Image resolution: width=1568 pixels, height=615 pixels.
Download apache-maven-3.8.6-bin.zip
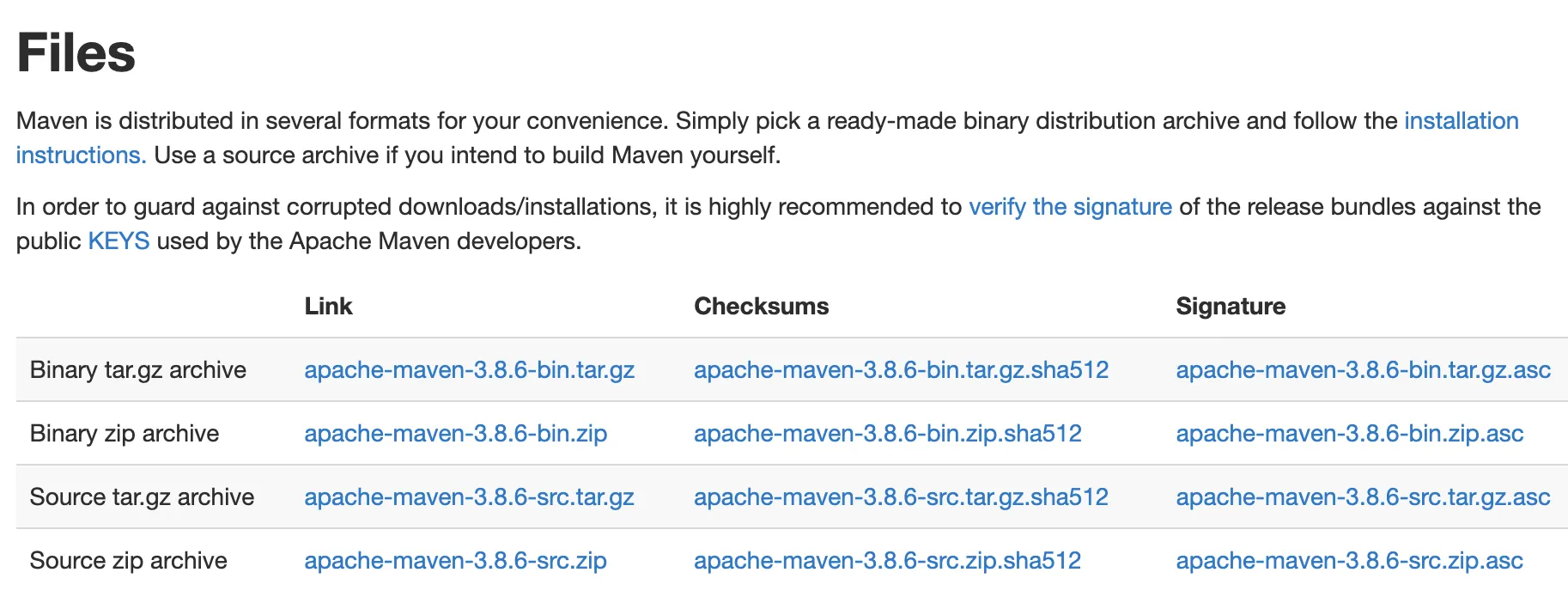[x=455, y=434]
